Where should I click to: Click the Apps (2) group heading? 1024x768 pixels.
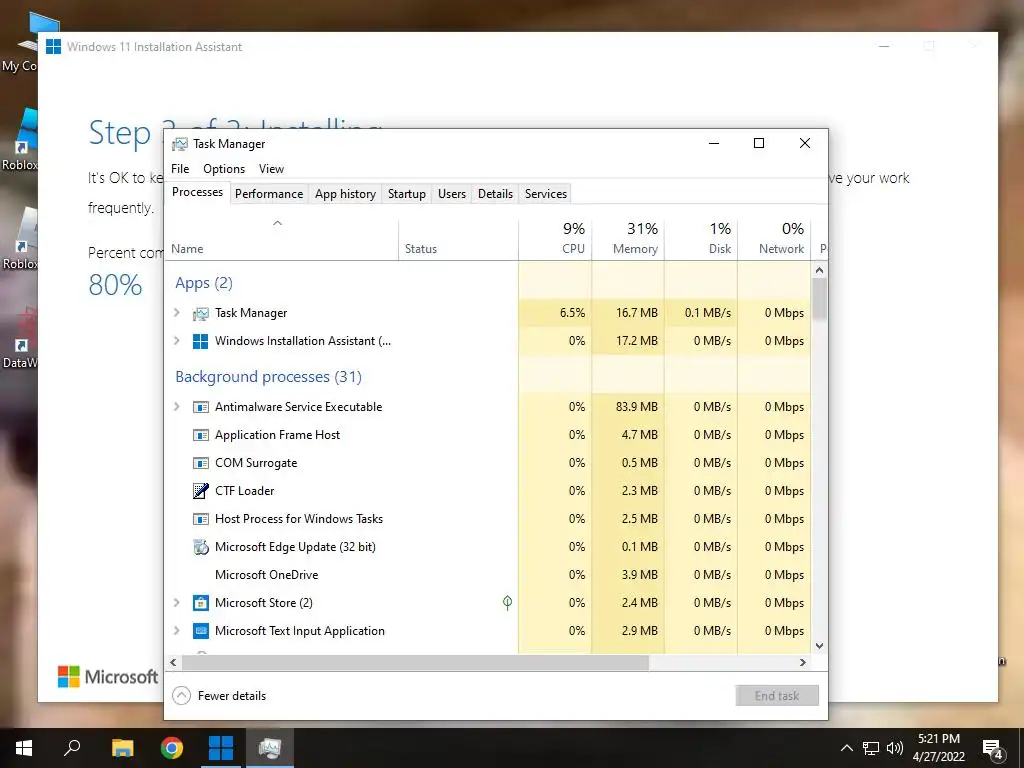(x=204, y=283)
